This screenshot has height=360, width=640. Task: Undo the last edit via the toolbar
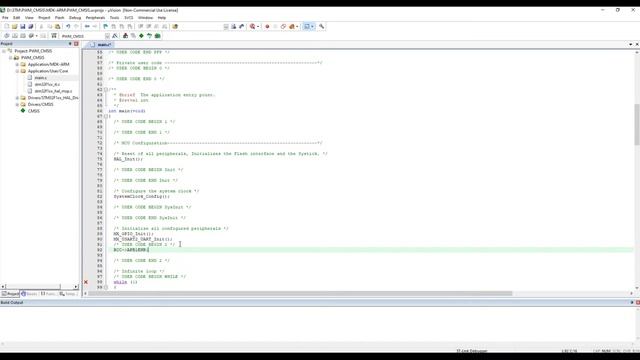click(68, 27)
